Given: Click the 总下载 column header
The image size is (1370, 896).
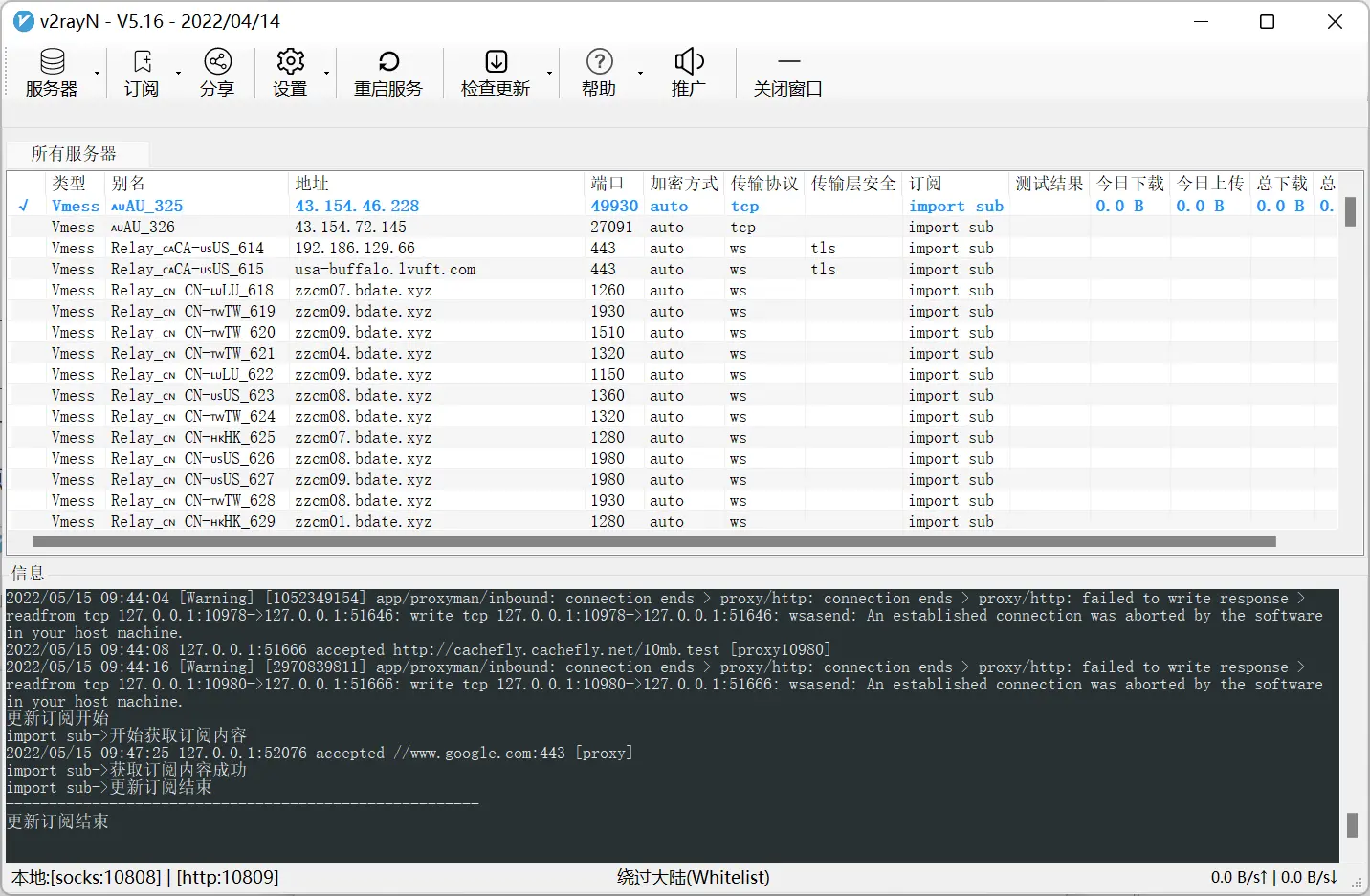Looking at the screenshot, I should 1282,184.
